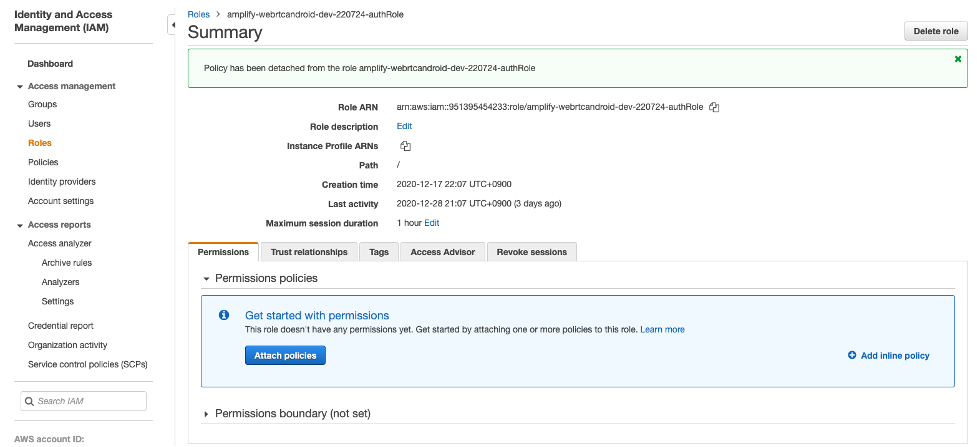Click the Get started with permissions heading
The height and width of the screenshot is (447, 977).
[317, 315]
